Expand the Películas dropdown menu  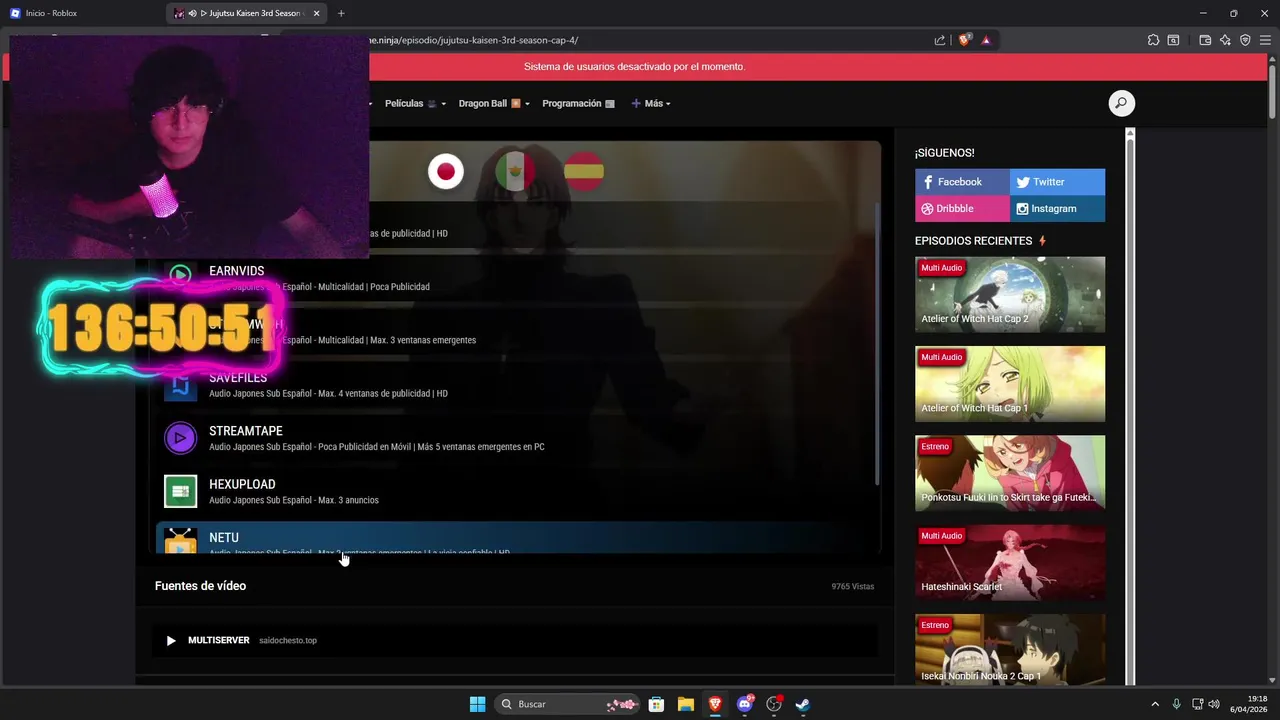point(415,103)
